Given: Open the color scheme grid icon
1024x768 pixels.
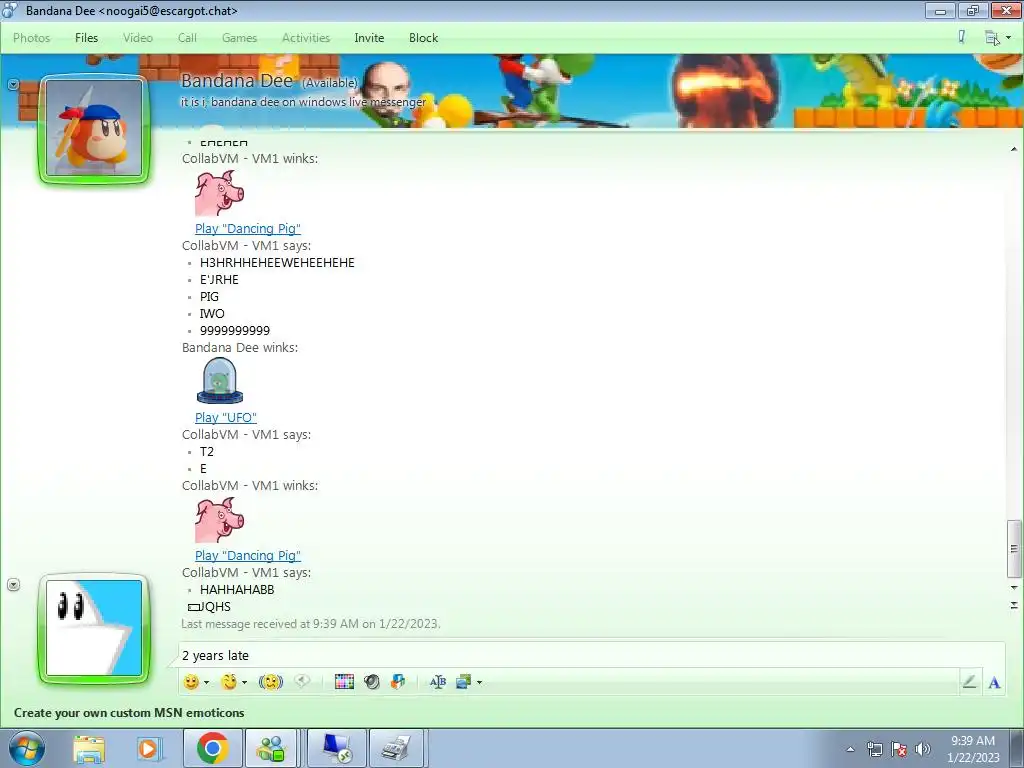Looking at the screenshot, I should coord(344,682).
